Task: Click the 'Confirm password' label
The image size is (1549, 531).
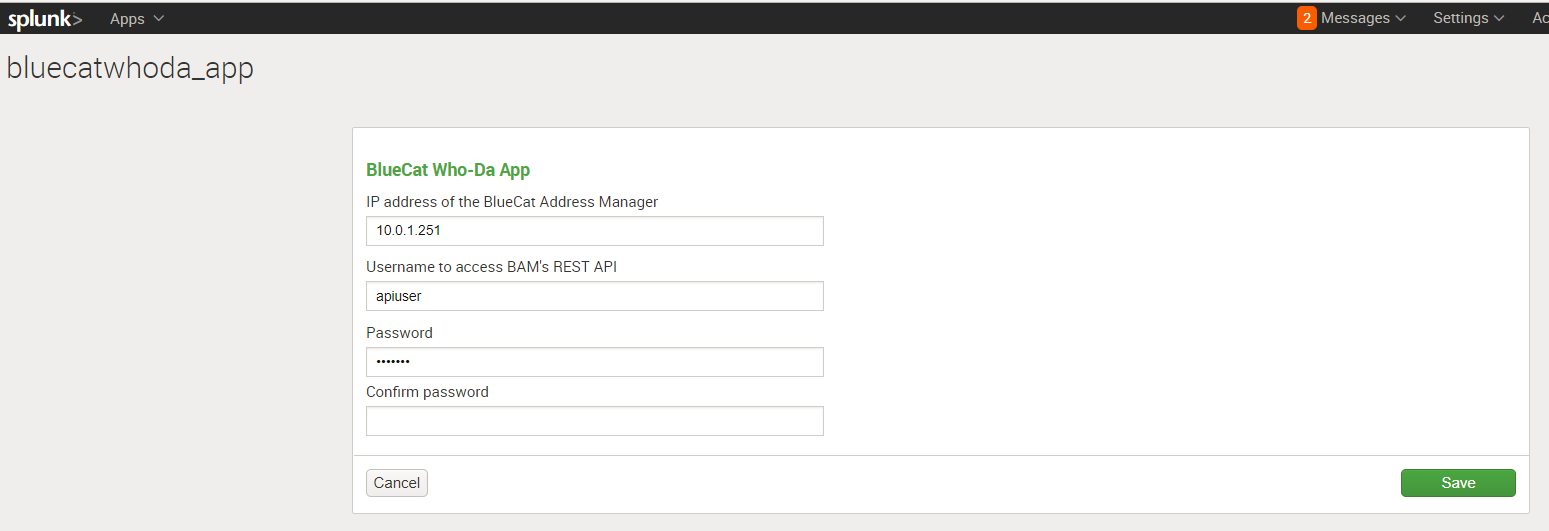Action: 427,392
